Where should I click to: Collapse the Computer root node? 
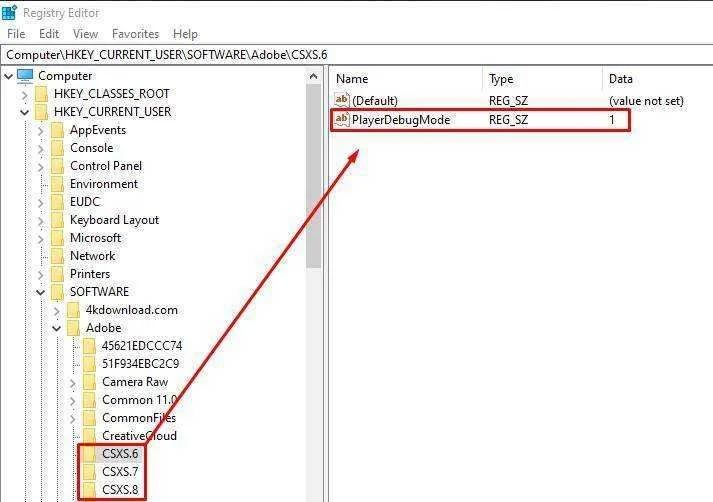(9, 76)
